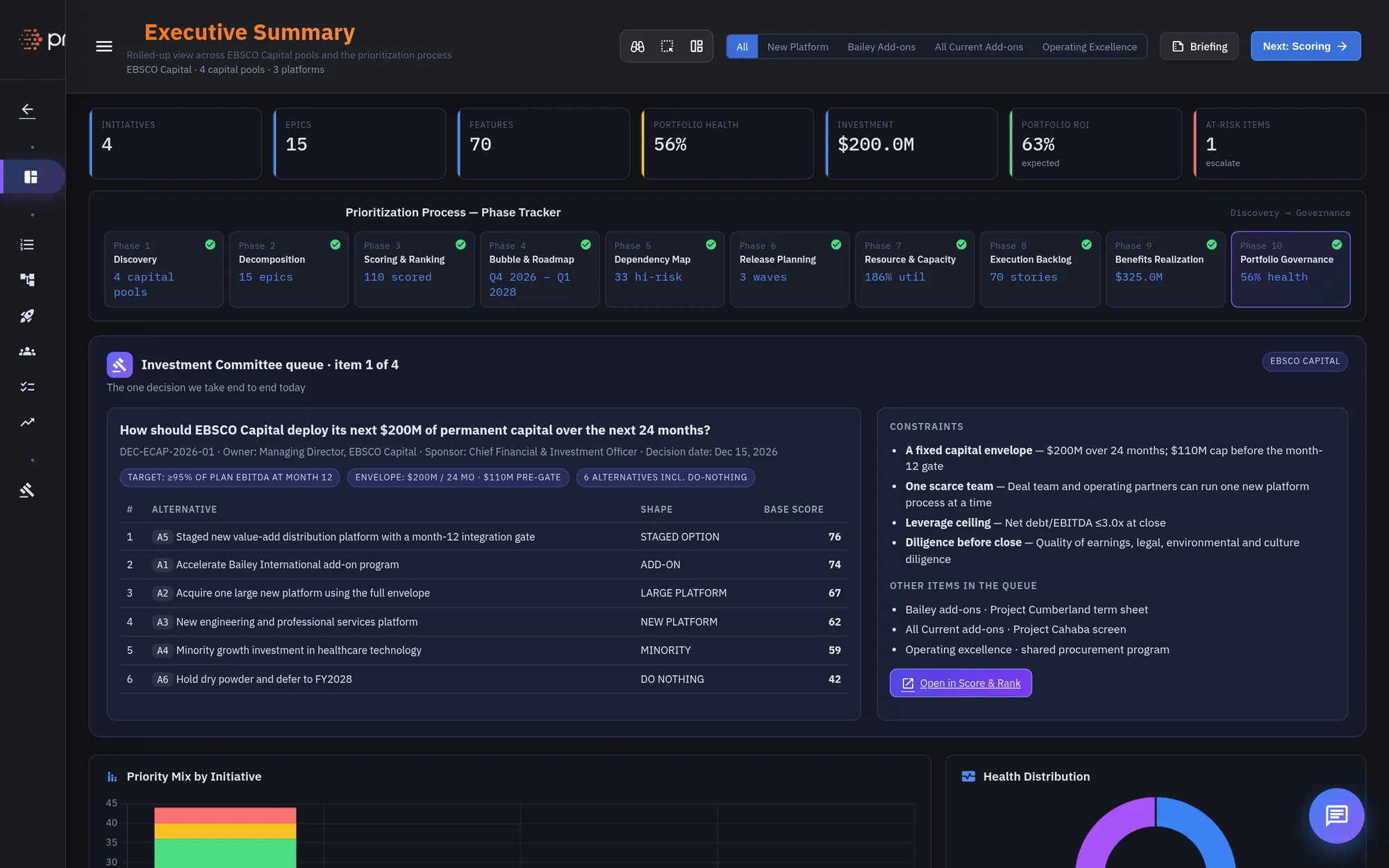Open the Phase 1 Discovery card
The width and height of the screenshot is (1389, 868).
click(164, 269)
